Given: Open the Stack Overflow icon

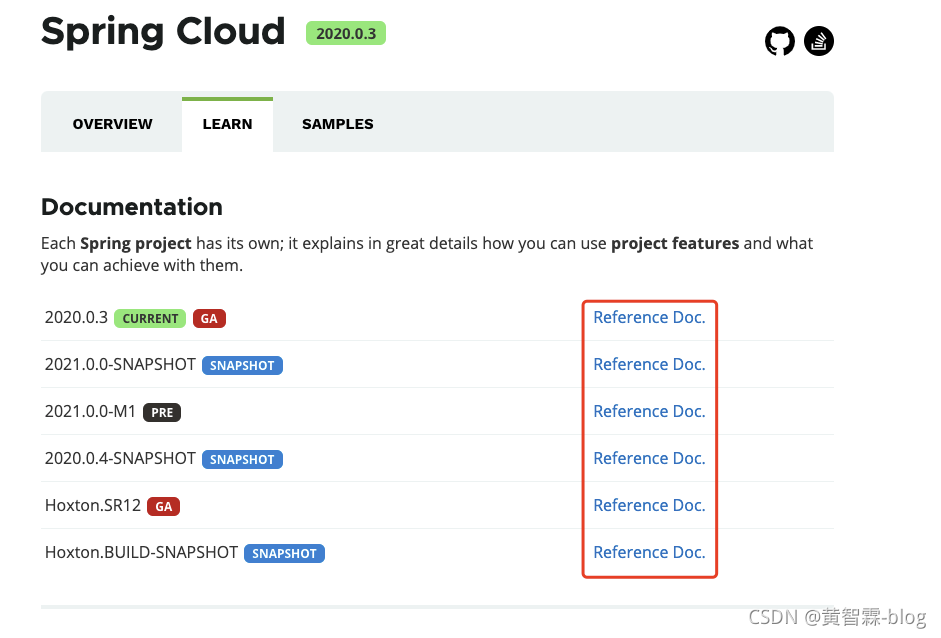Looking at the screenshot, I should (x=819, y=41).
